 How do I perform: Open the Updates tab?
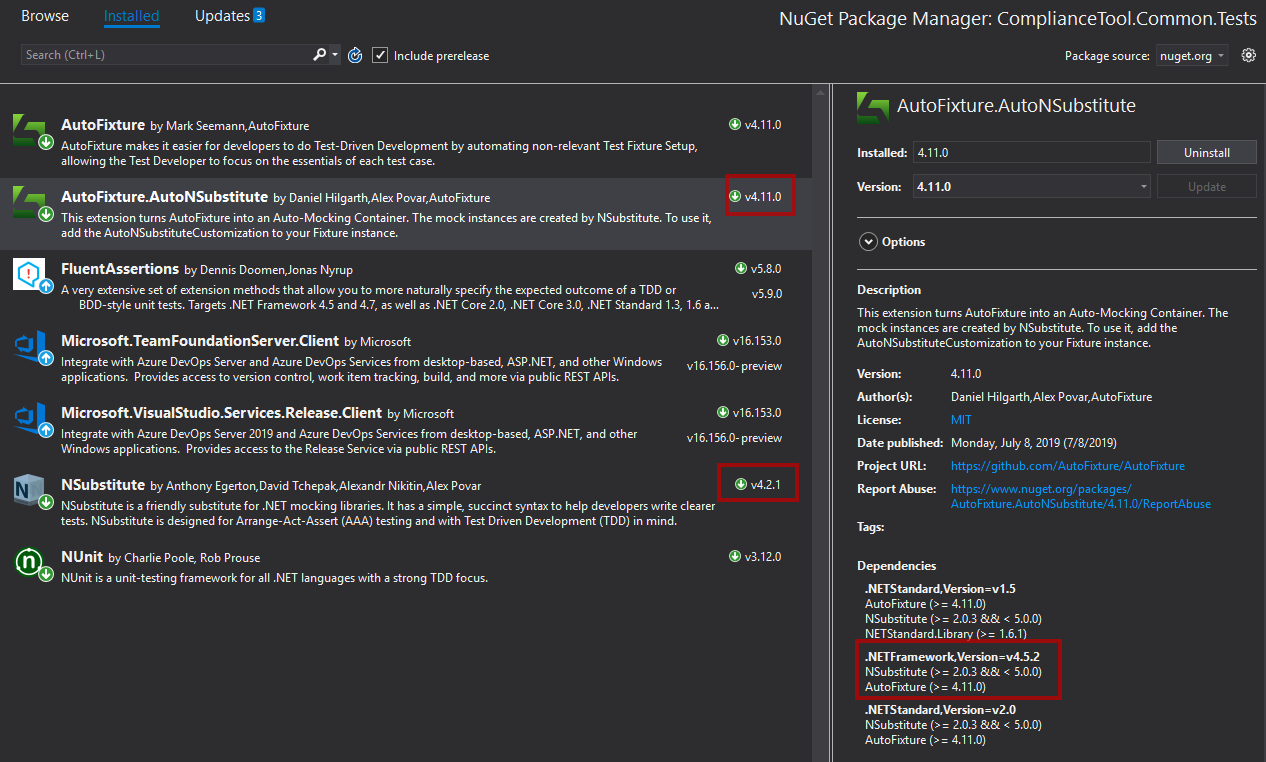point(218,15)
